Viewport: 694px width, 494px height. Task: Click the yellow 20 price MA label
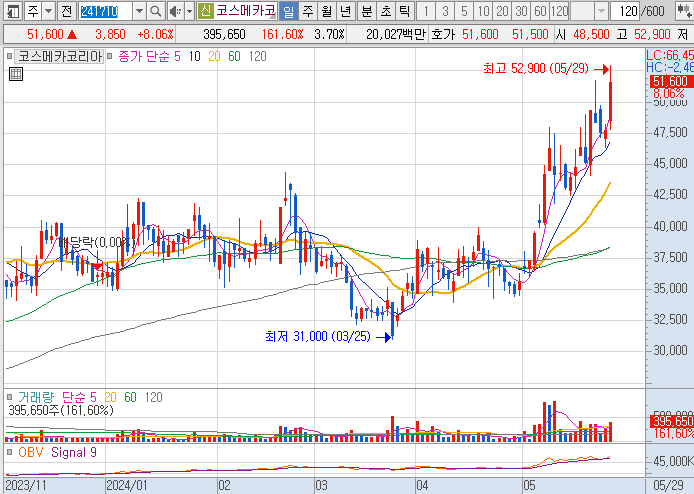[214, 56]
